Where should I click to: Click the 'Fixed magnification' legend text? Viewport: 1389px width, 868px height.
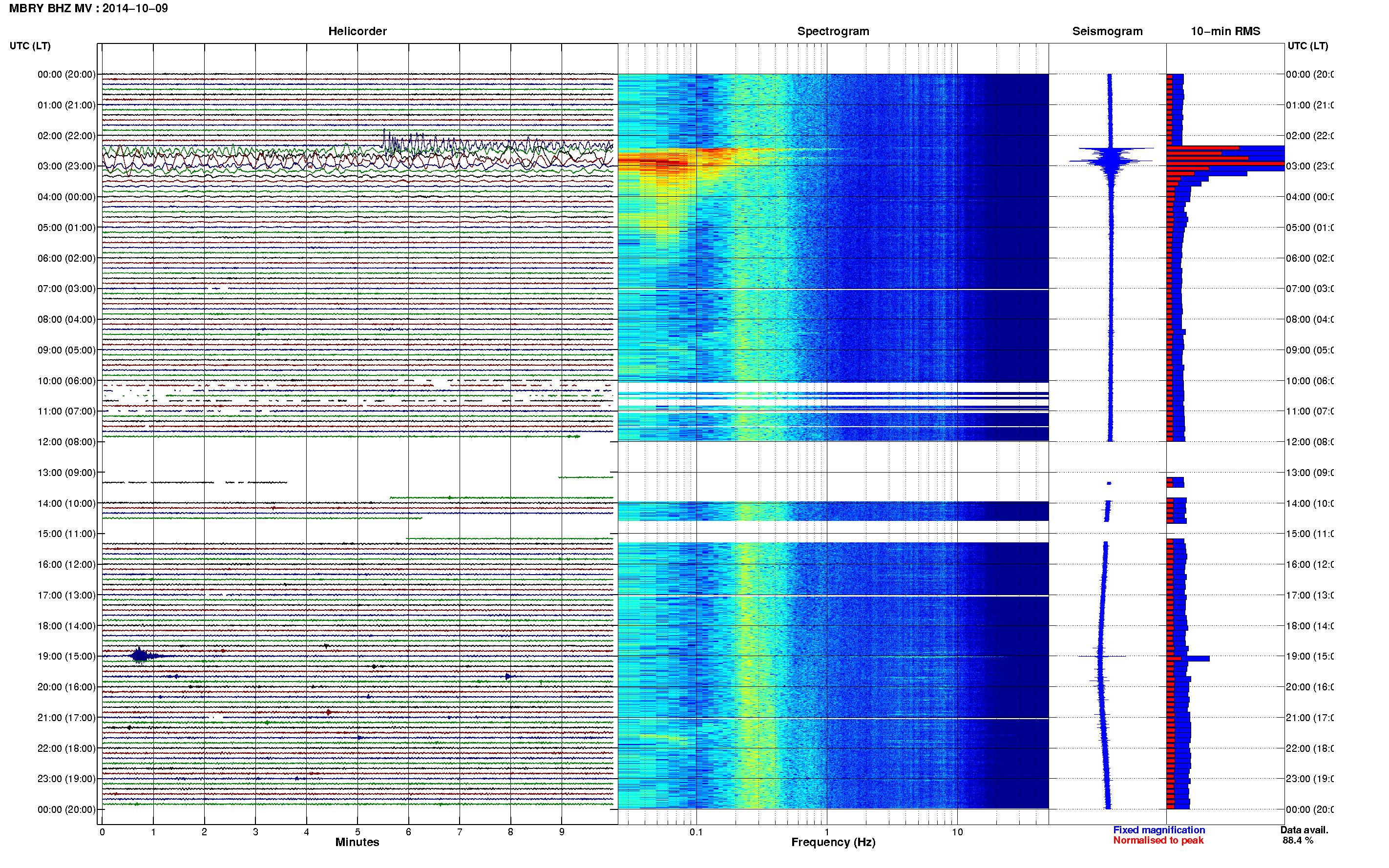(x=1159, y=830)
